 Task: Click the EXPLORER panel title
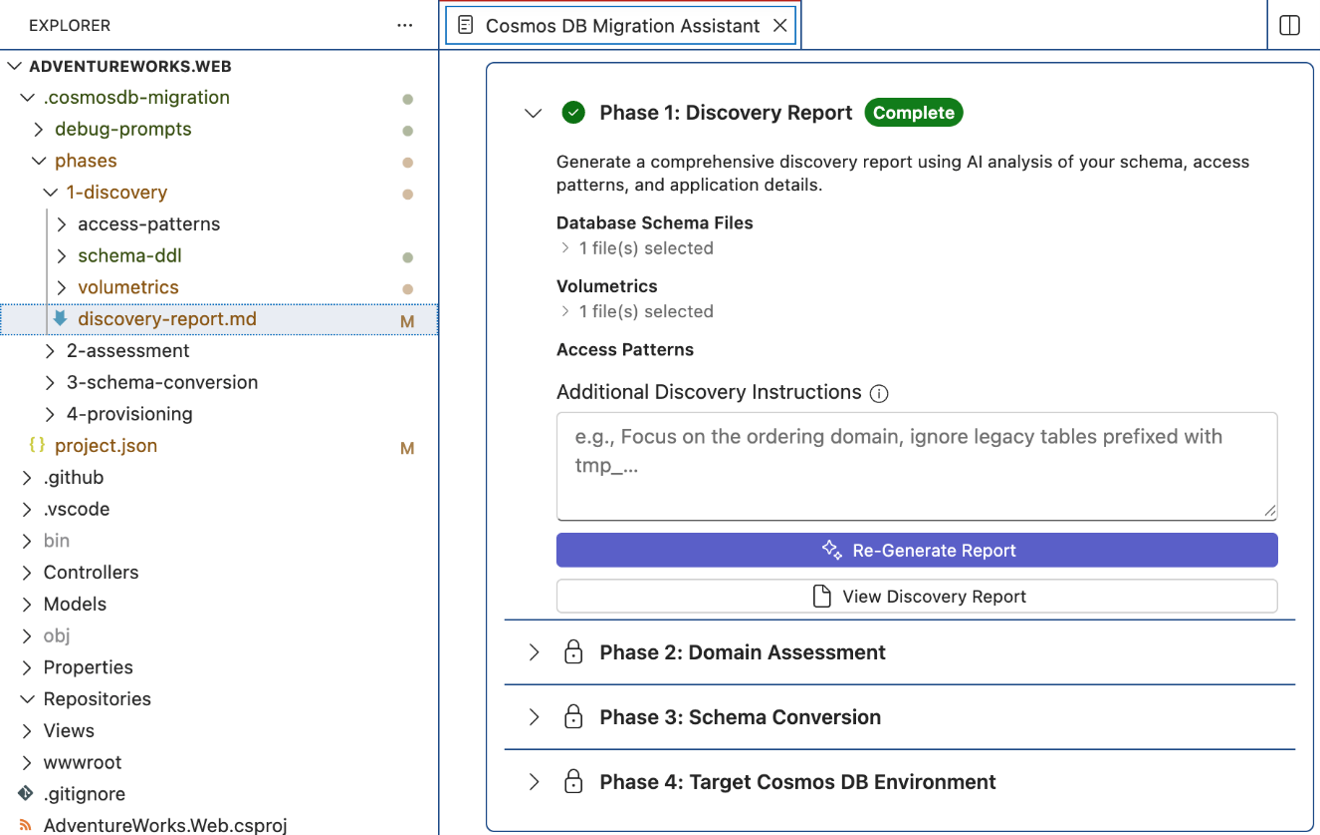(x=70, y=25)
